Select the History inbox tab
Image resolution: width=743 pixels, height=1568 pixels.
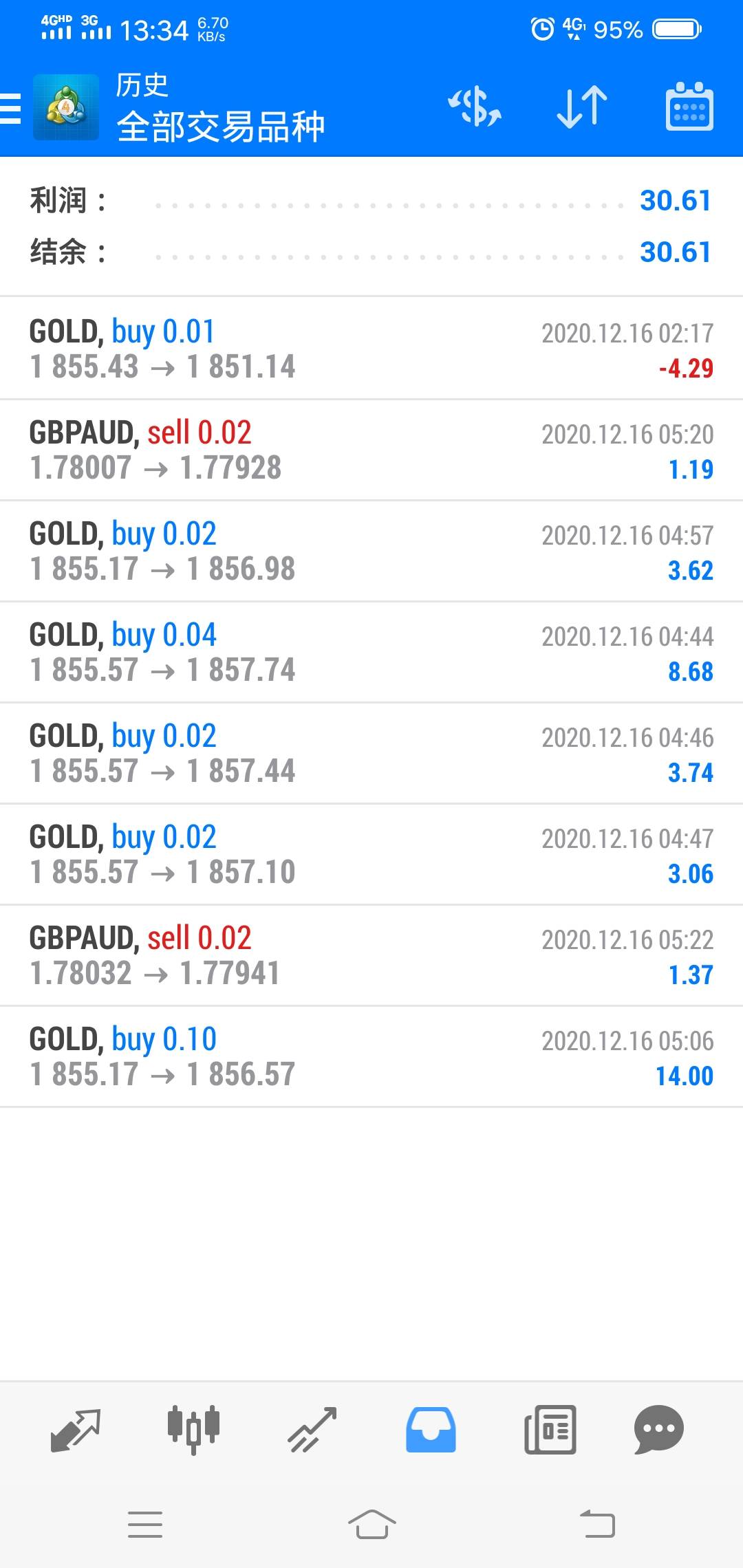coord(431,1430)
